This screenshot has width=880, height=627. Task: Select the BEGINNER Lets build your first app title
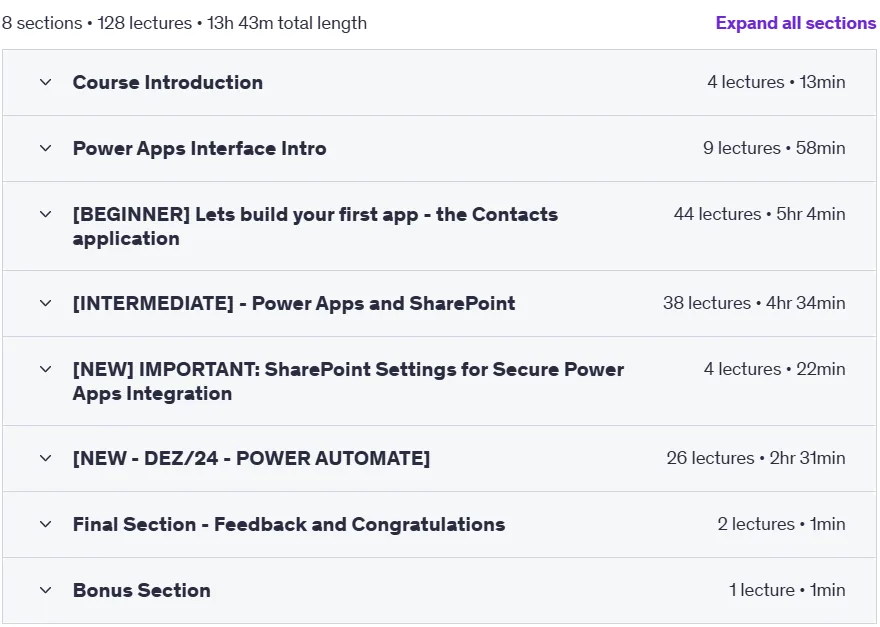coord(315,226)
